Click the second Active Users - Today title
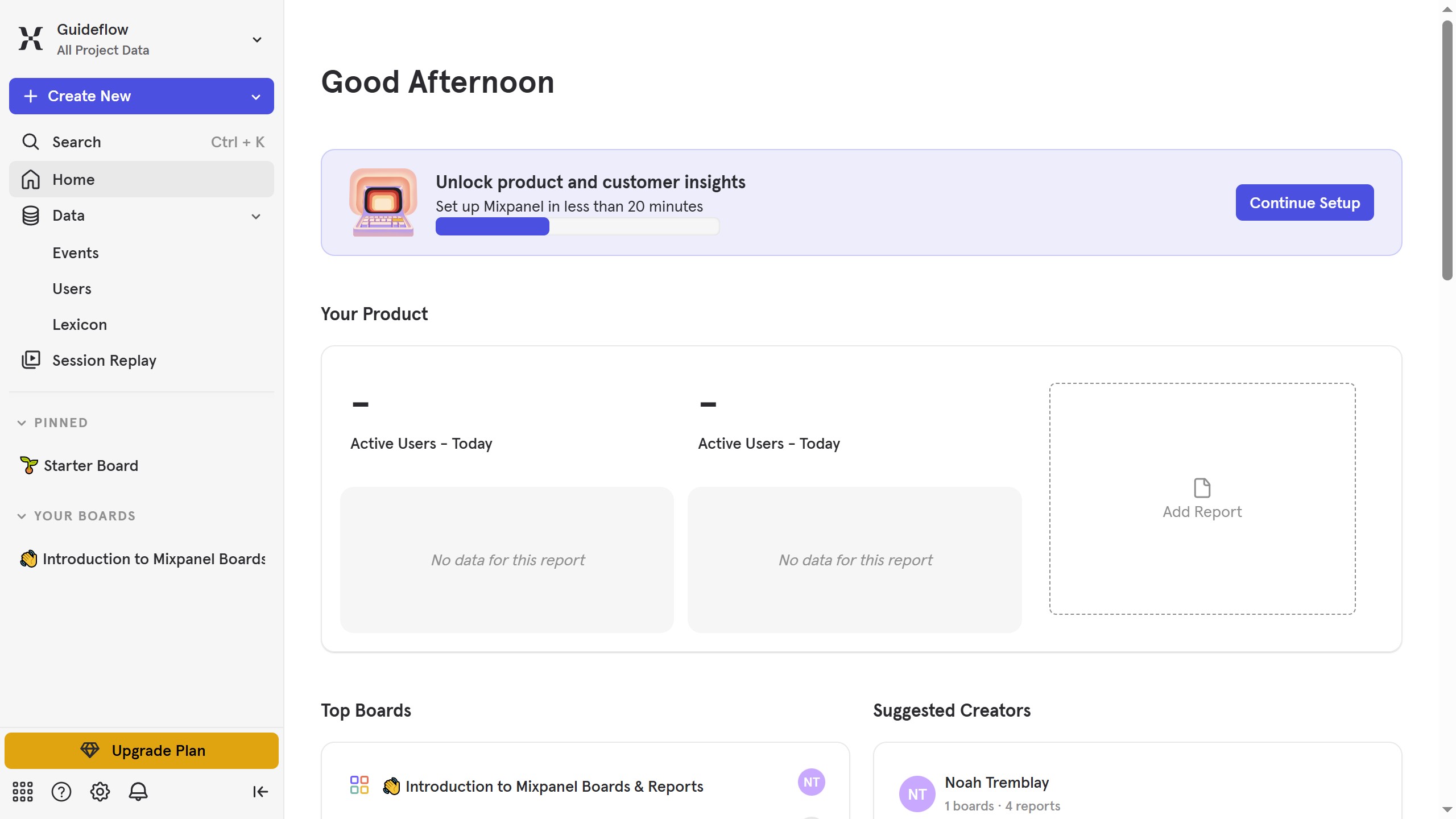 [x=769, y=444]
